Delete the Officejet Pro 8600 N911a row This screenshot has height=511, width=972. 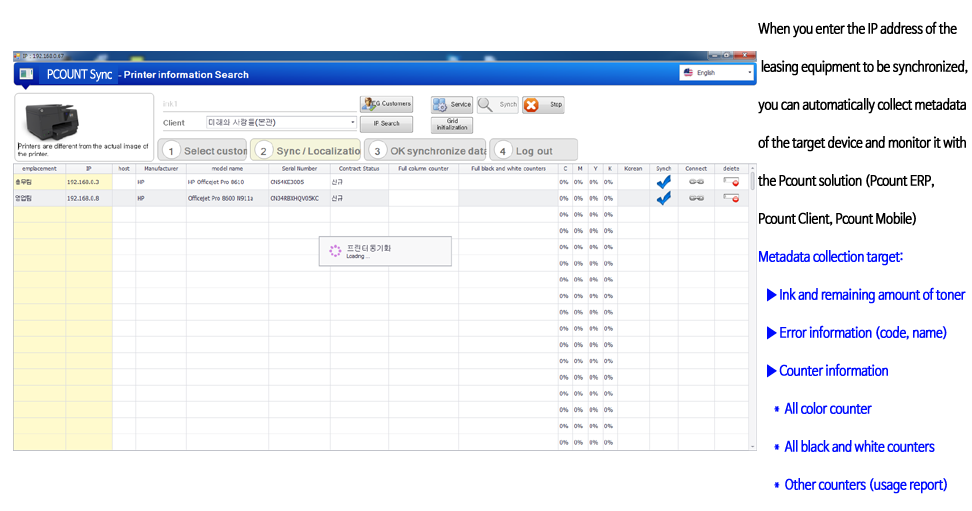tap(732, 198)
